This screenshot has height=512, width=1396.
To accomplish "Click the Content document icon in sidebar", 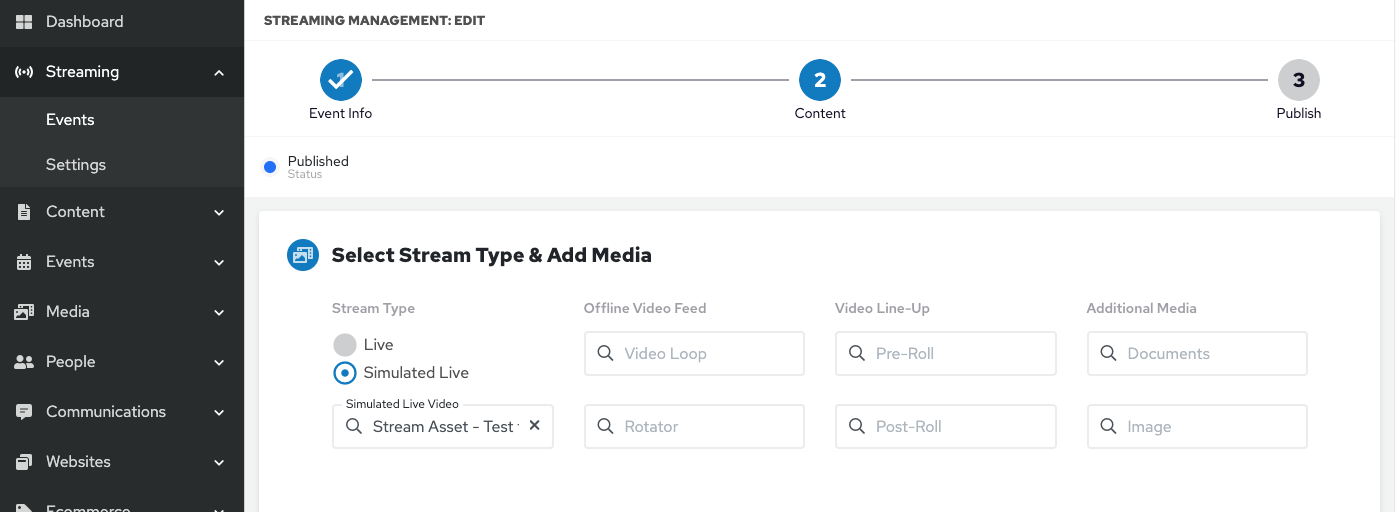I will [x=24, y=212].
